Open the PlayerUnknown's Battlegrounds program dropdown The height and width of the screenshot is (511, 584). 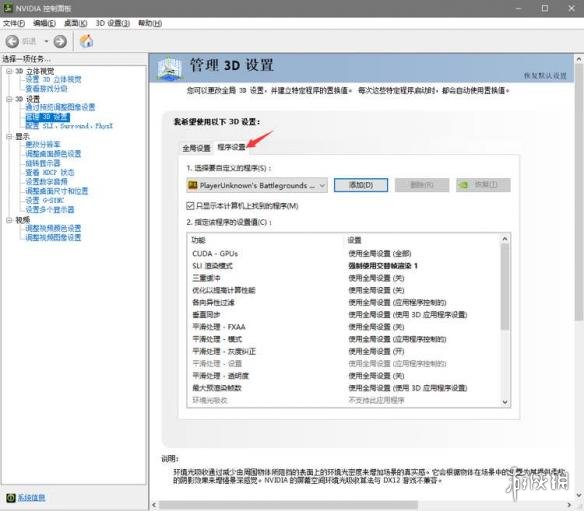click(257, 185)
